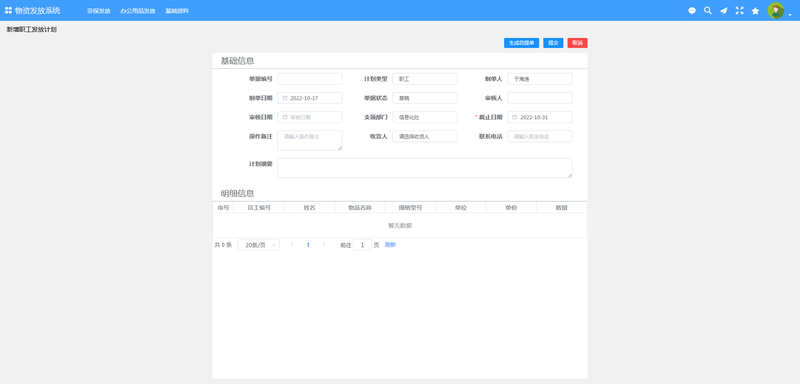Click the grid logo icon beside 物资发放系统
This screenshot has width=800, height=384.
point(8,10)
